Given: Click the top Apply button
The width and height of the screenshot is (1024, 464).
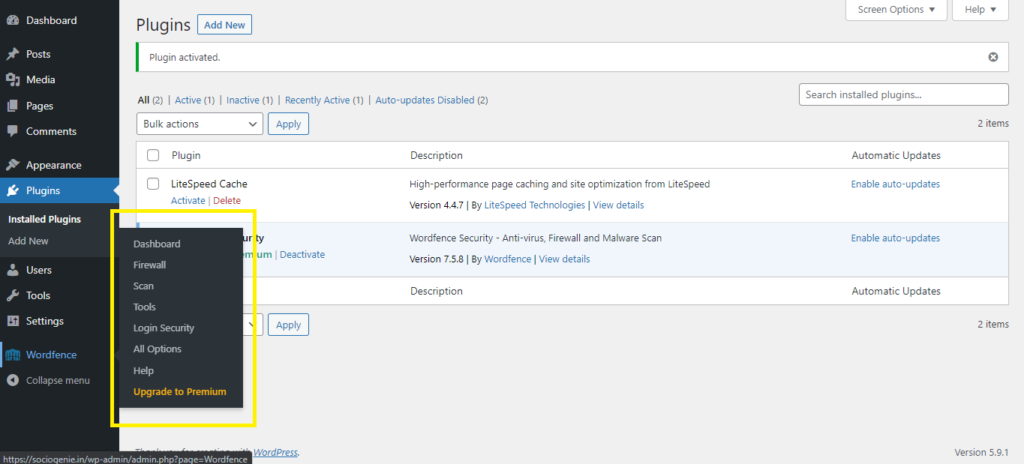Looking at the screenshot, I should (x=289, y=124).
